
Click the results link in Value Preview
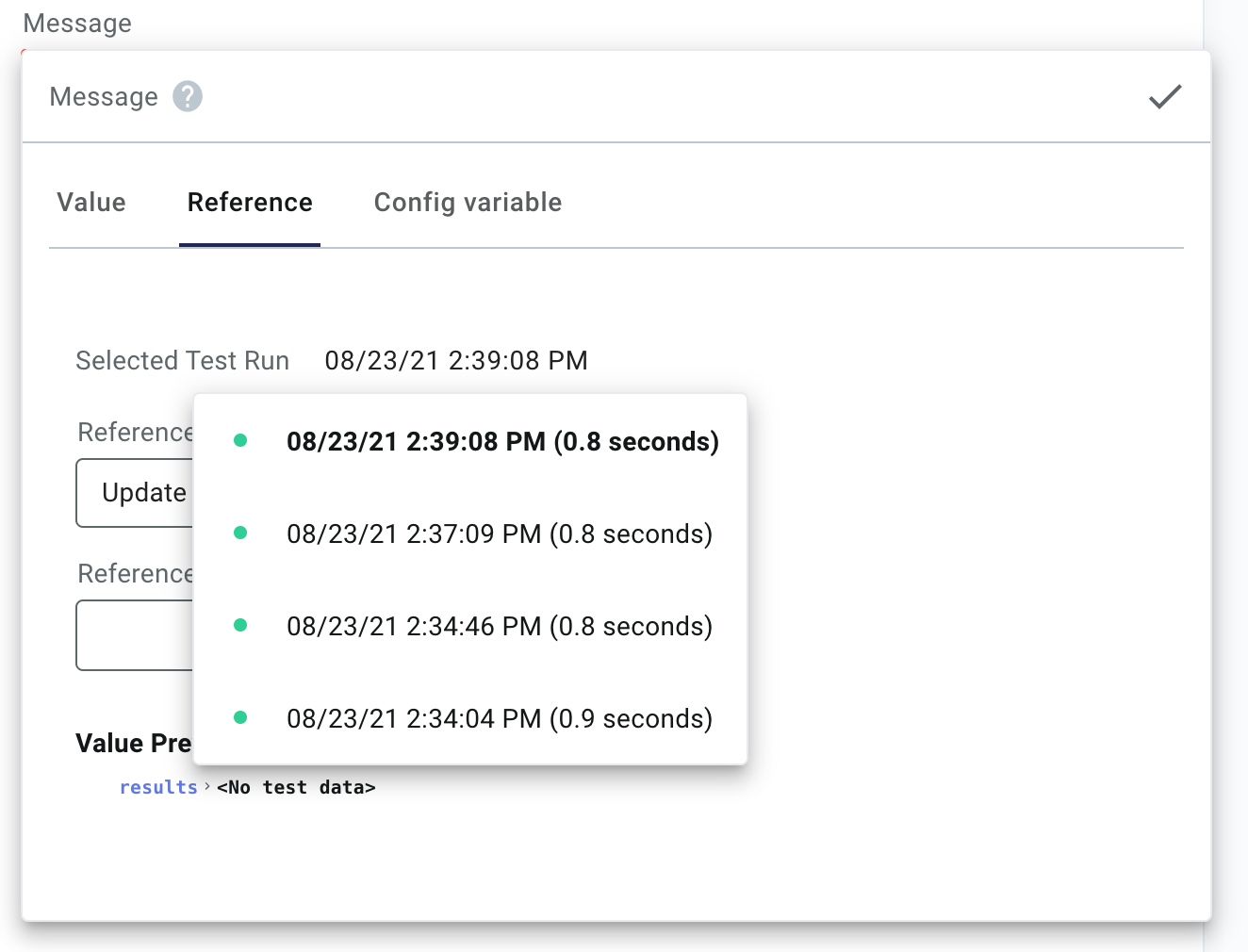157,786
